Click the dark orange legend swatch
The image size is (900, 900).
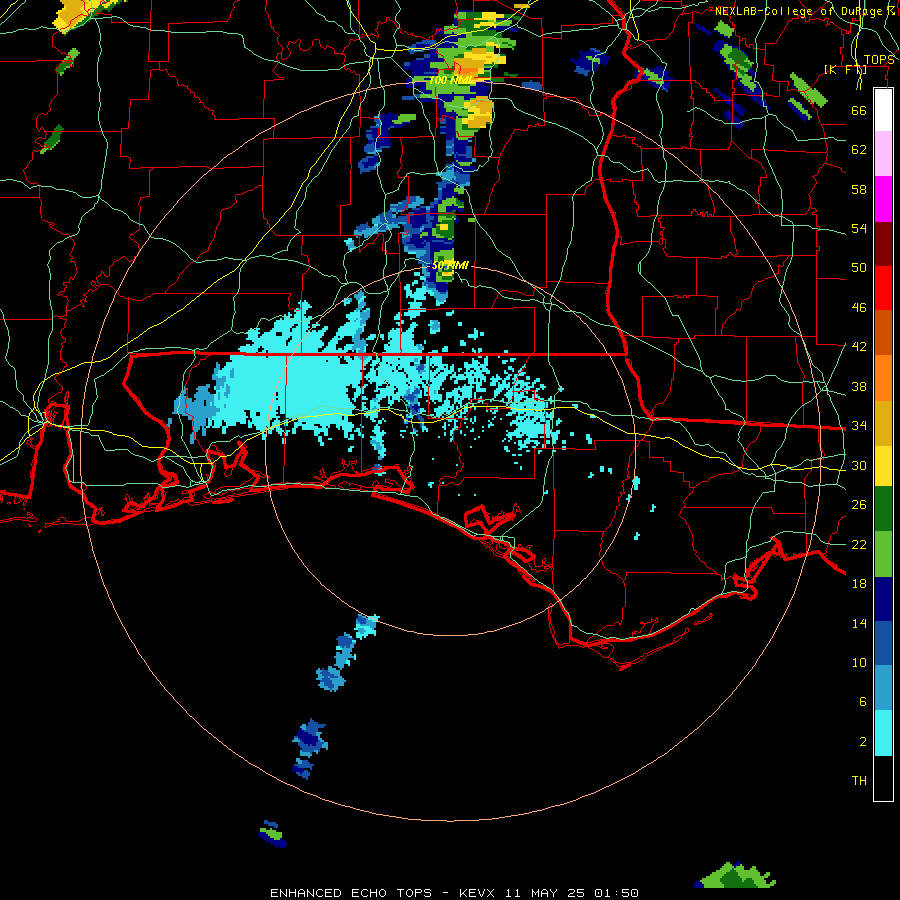tap(883, 332)
